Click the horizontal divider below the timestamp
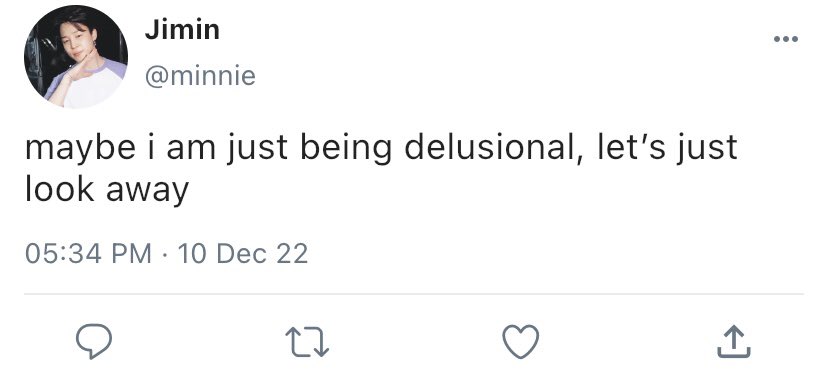This screenshot has height=388, width=828. 414,294
